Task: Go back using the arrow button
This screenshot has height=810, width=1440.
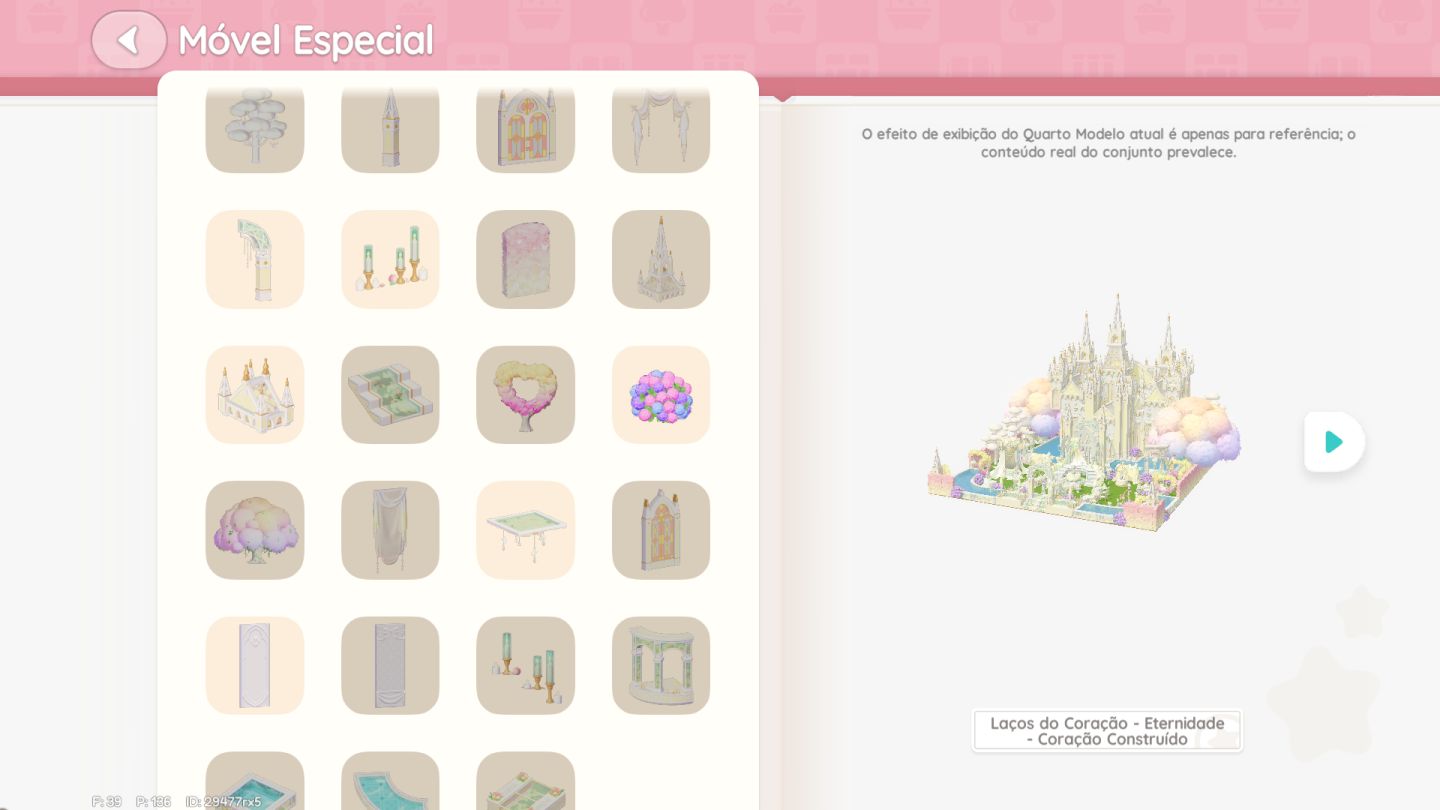Action: tap(129, 40)
